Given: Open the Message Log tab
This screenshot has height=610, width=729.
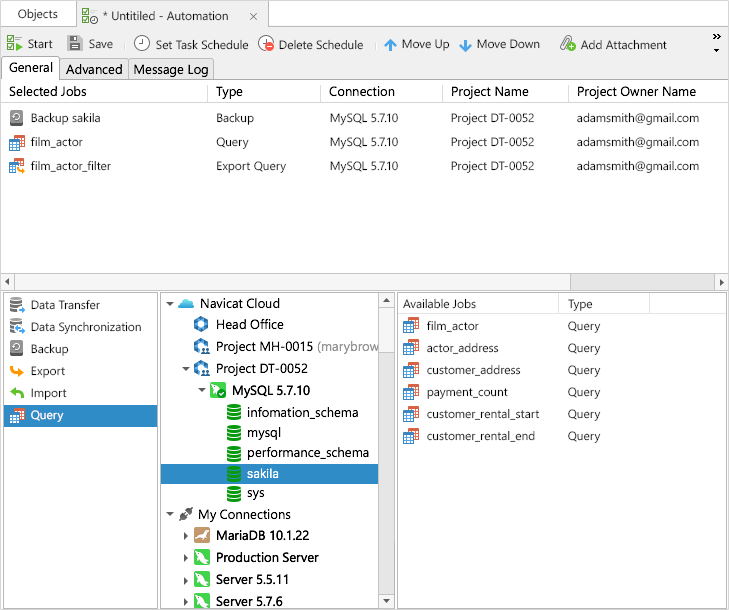Looking at the screenshot, I should click(x=171, y=69).
